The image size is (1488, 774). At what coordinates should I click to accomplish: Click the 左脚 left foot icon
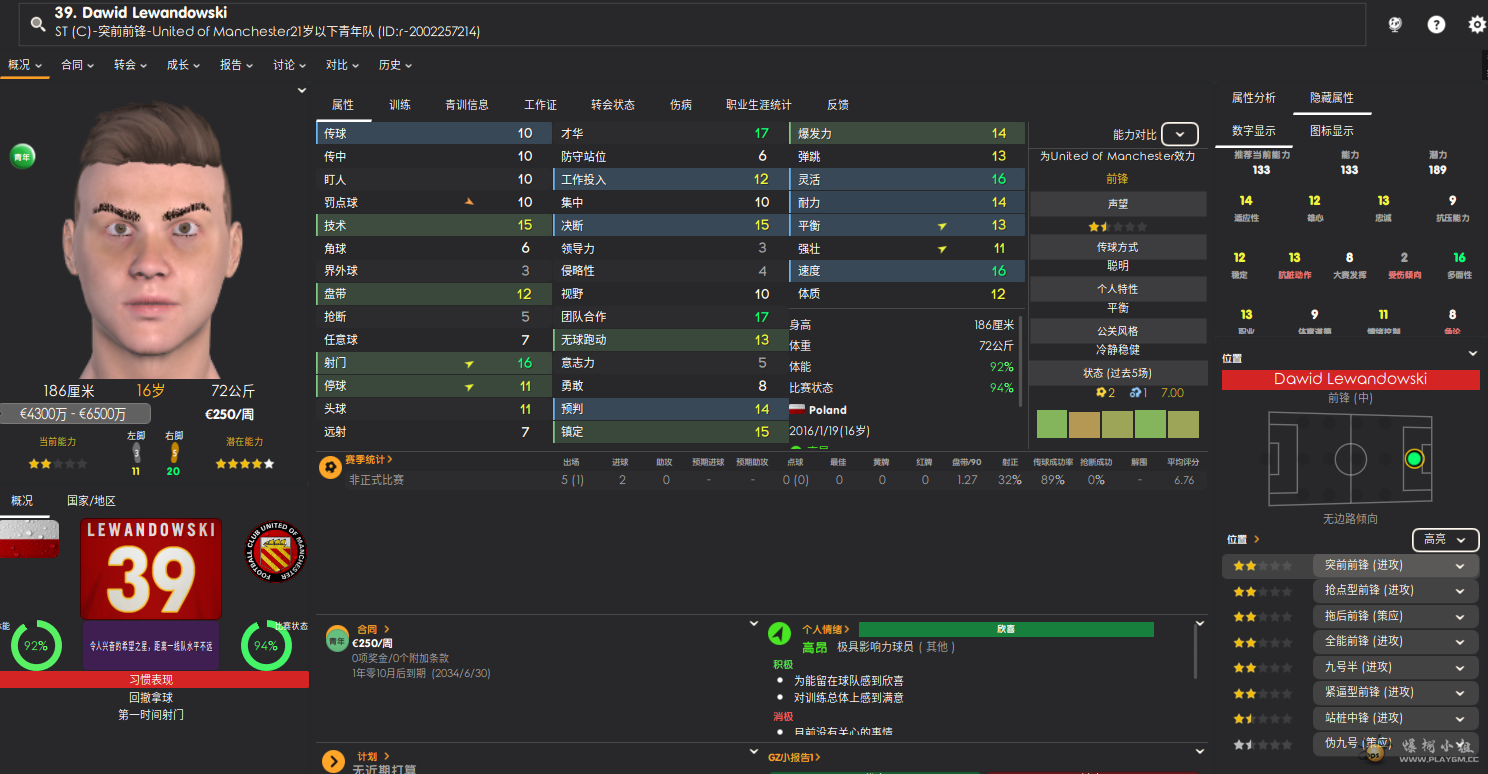tap(136, 454)
